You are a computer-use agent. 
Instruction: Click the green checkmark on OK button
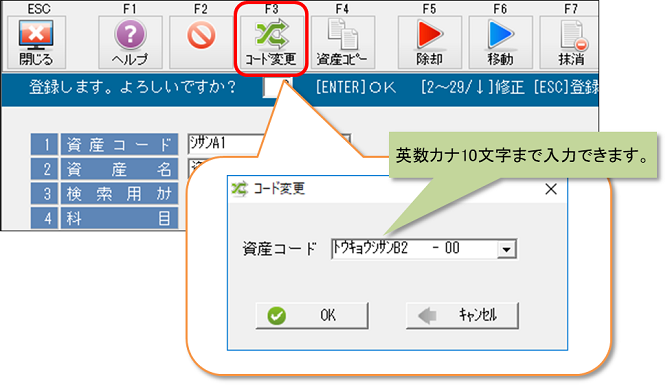tap(276, 316)
